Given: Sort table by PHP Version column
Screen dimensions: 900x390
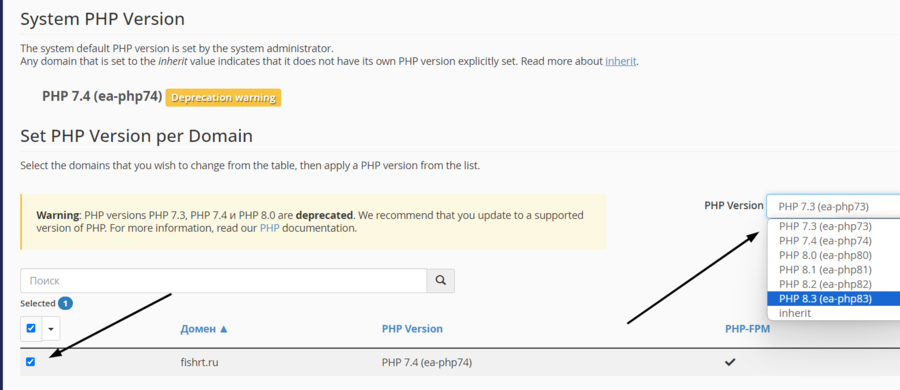Looking at the screenshot, I should 412,329.
